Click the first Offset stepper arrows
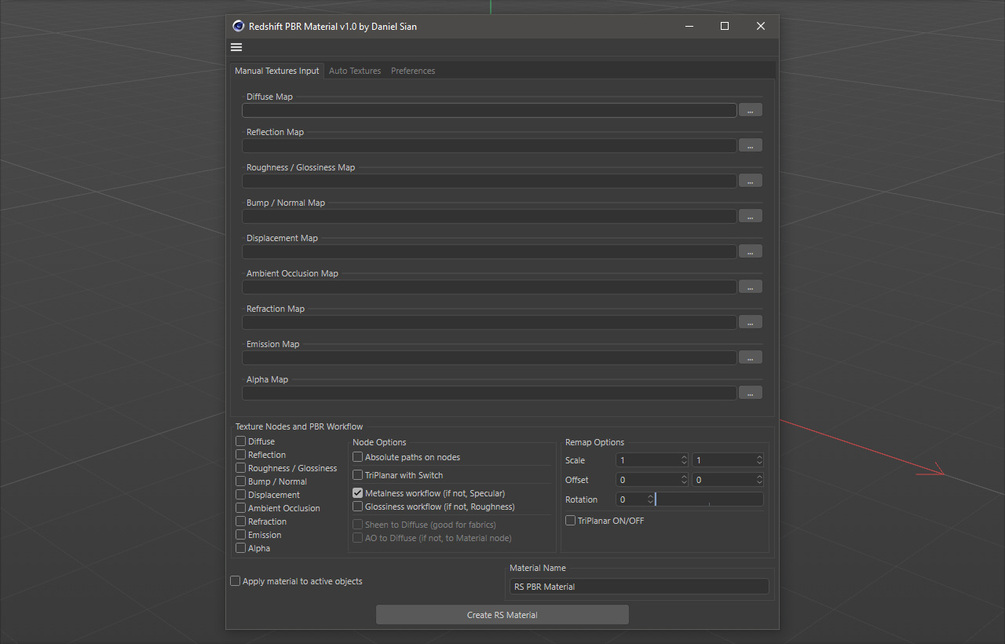 coord(684,479)
